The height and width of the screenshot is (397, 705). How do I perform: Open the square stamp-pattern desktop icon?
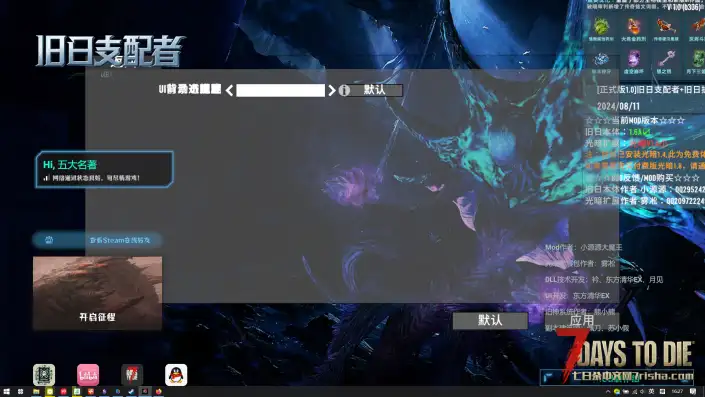point(44,375)
